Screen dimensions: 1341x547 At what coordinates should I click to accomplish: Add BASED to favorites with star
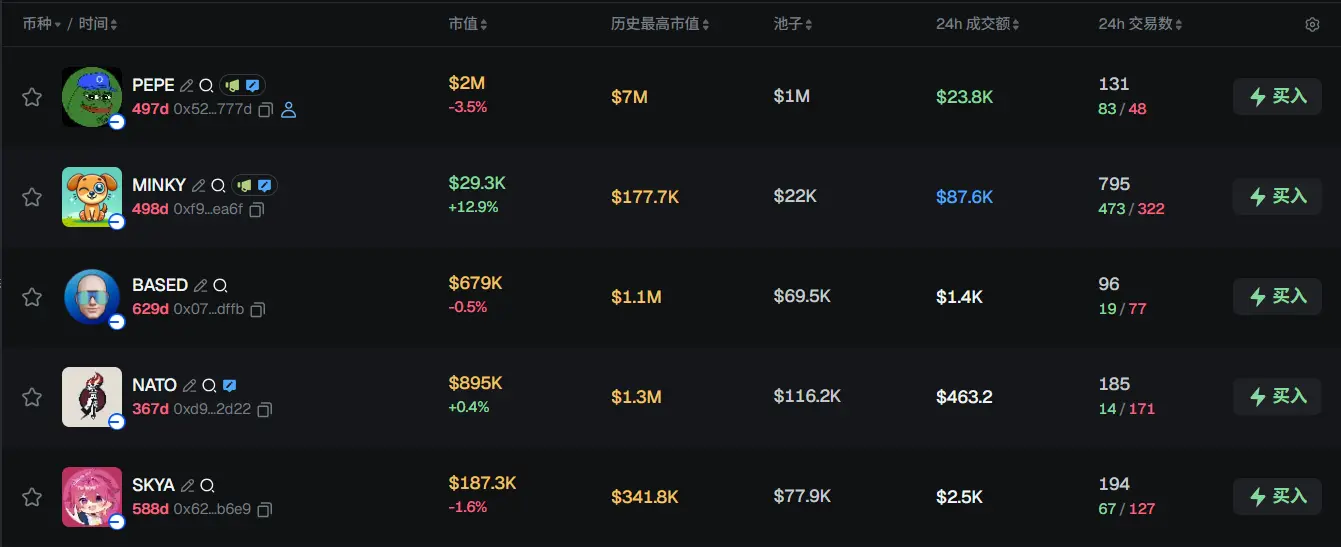tap(32, 297)
